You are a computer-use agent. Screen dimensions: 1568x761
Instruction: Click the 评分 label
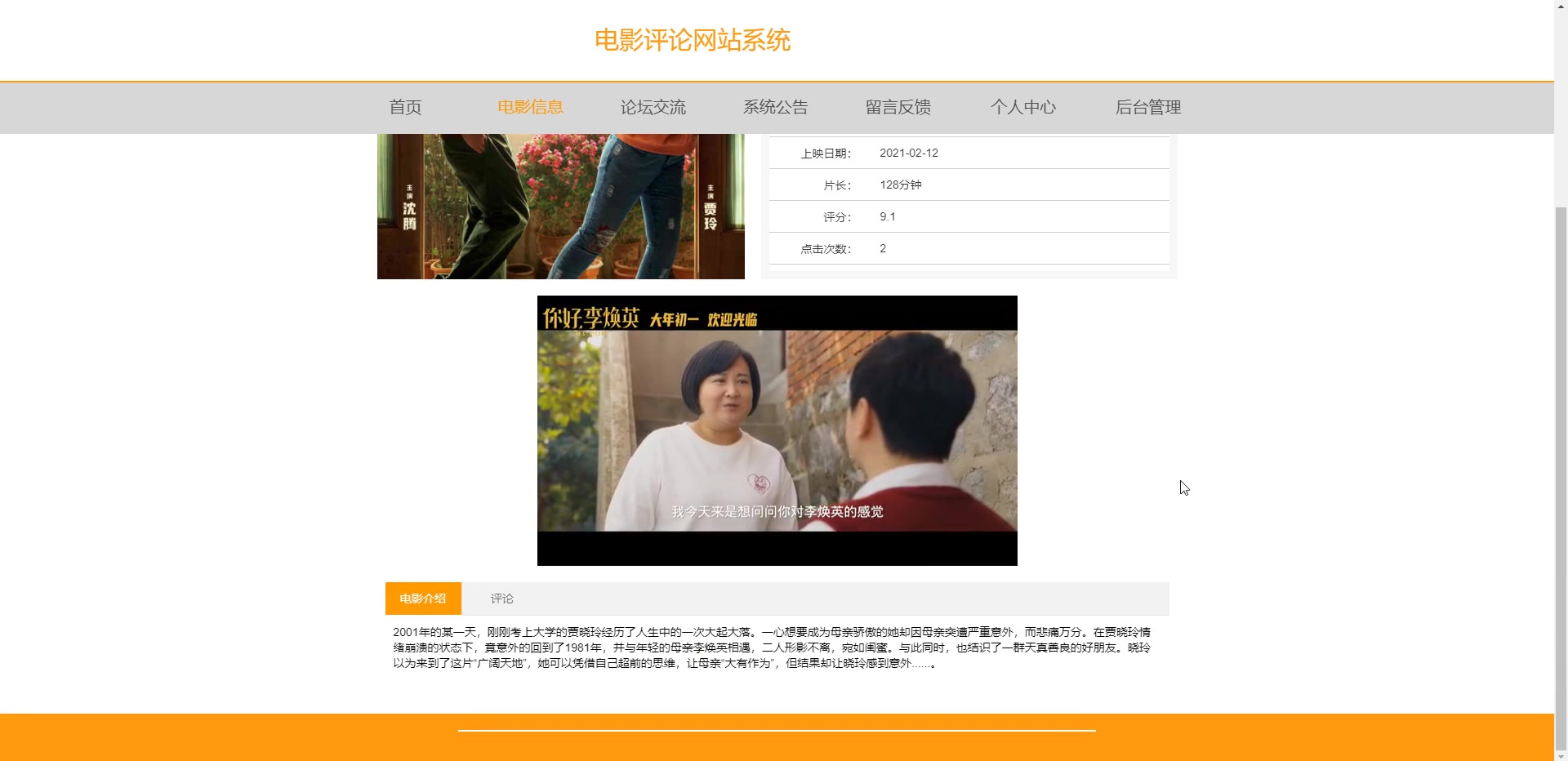tap(837, 217)
